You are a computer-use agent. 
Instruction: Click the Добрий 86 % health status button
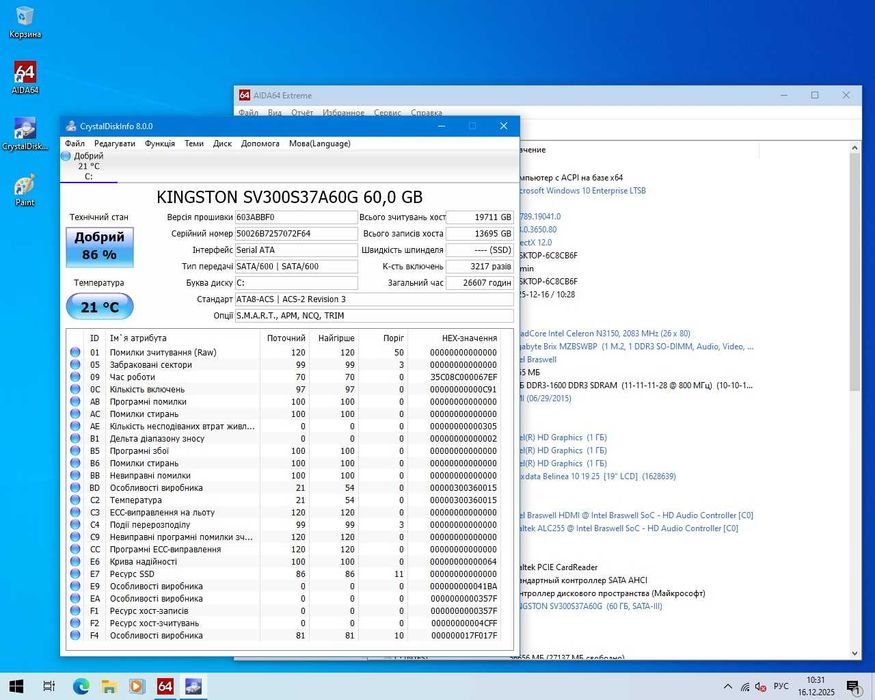[x=99, y=246]
